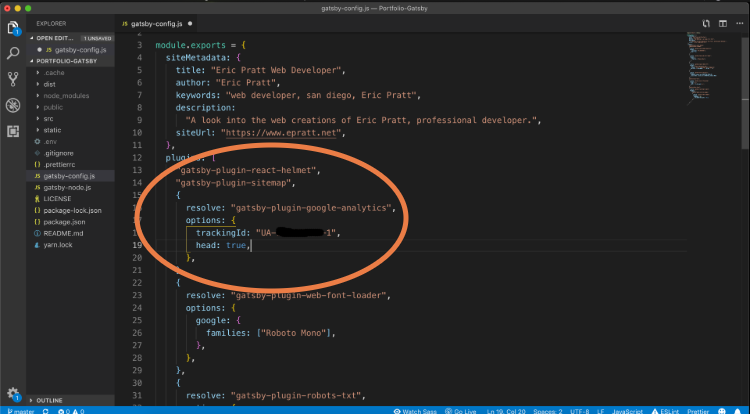Open errors and warnings count in status bar
Viewport: 750px width, 414px height.
click(71, 411)
